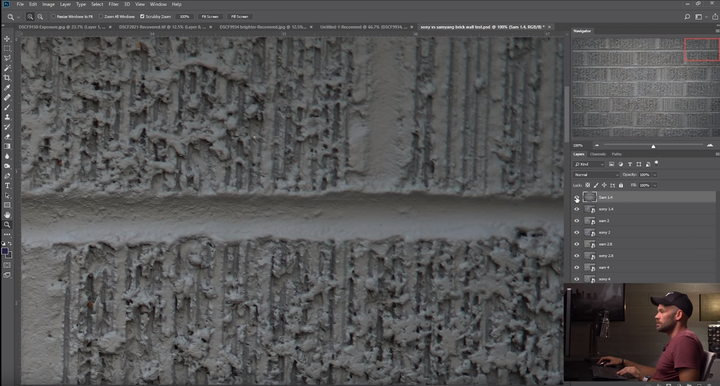The height and width of the screenshot is (386, 720).
Task: Click the lock all layer icon
Action: click(x=621, y=185)
